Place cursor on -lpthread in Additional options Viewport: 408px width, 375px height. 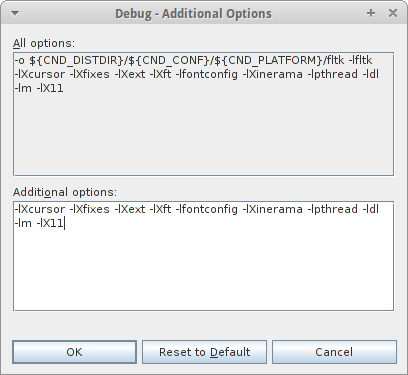click(333, 209)
